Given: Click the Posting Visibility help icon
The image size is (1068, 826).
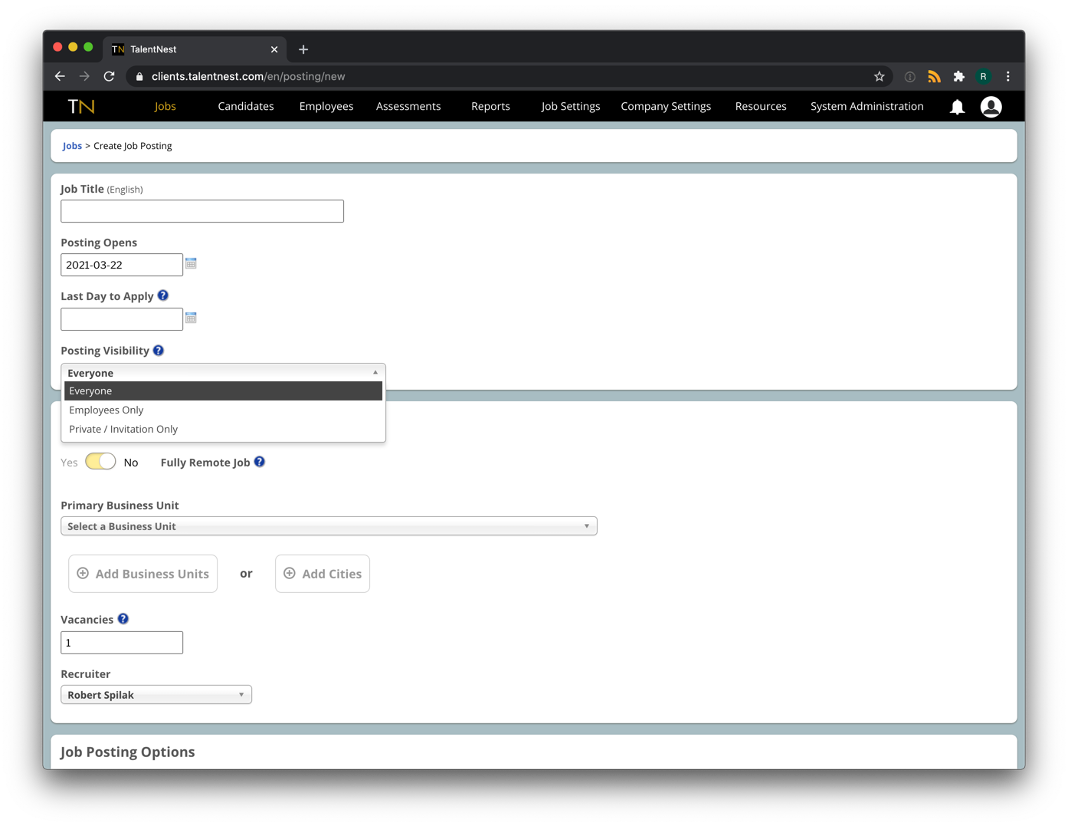Looking at the screenshot, I should [158, 350].
